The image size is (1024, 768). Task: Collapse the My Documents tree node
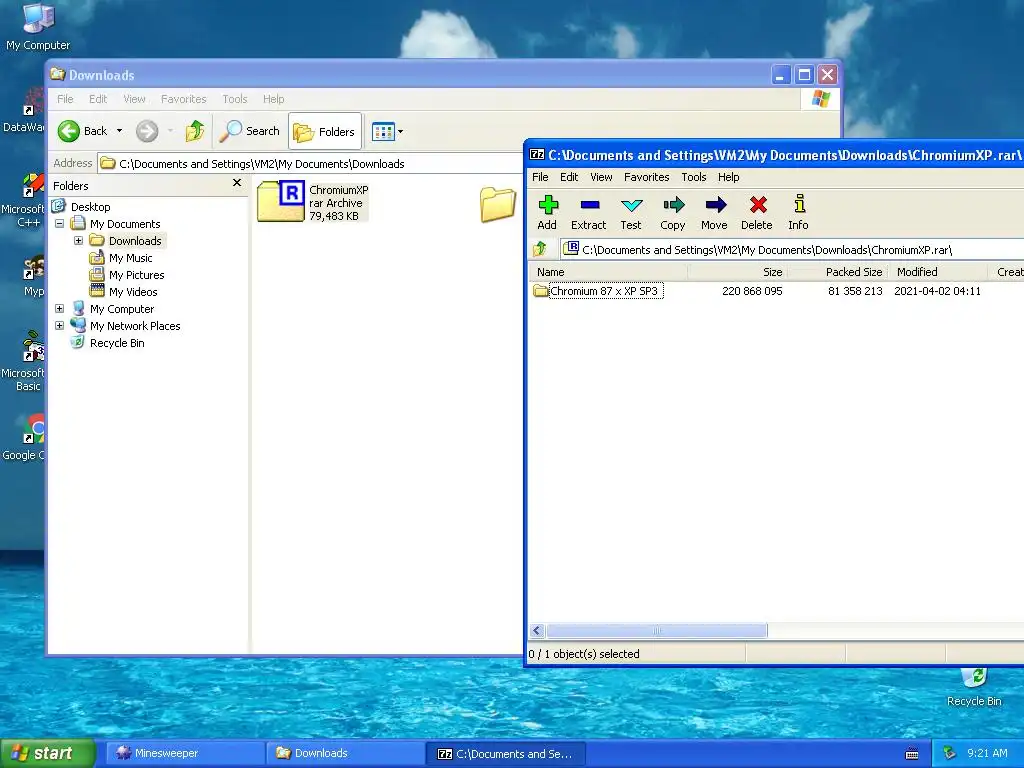click(59, 223)
